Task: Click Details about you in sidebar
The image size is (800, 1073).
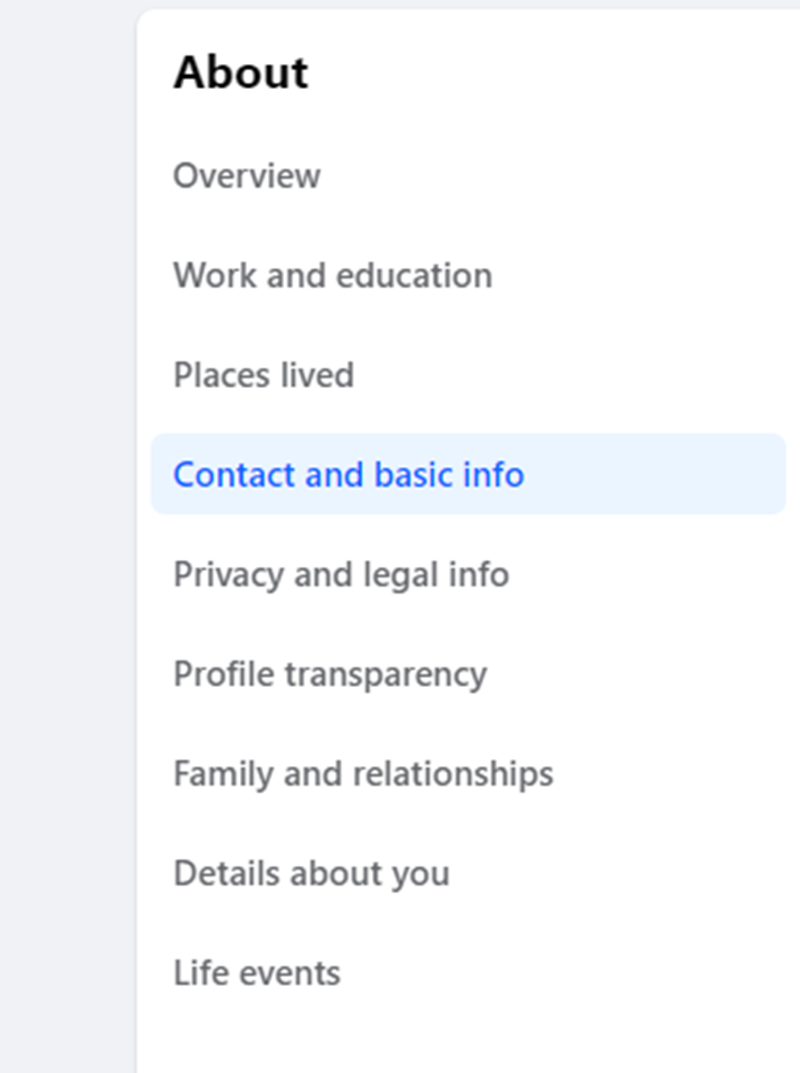Action: pos(311,874)
